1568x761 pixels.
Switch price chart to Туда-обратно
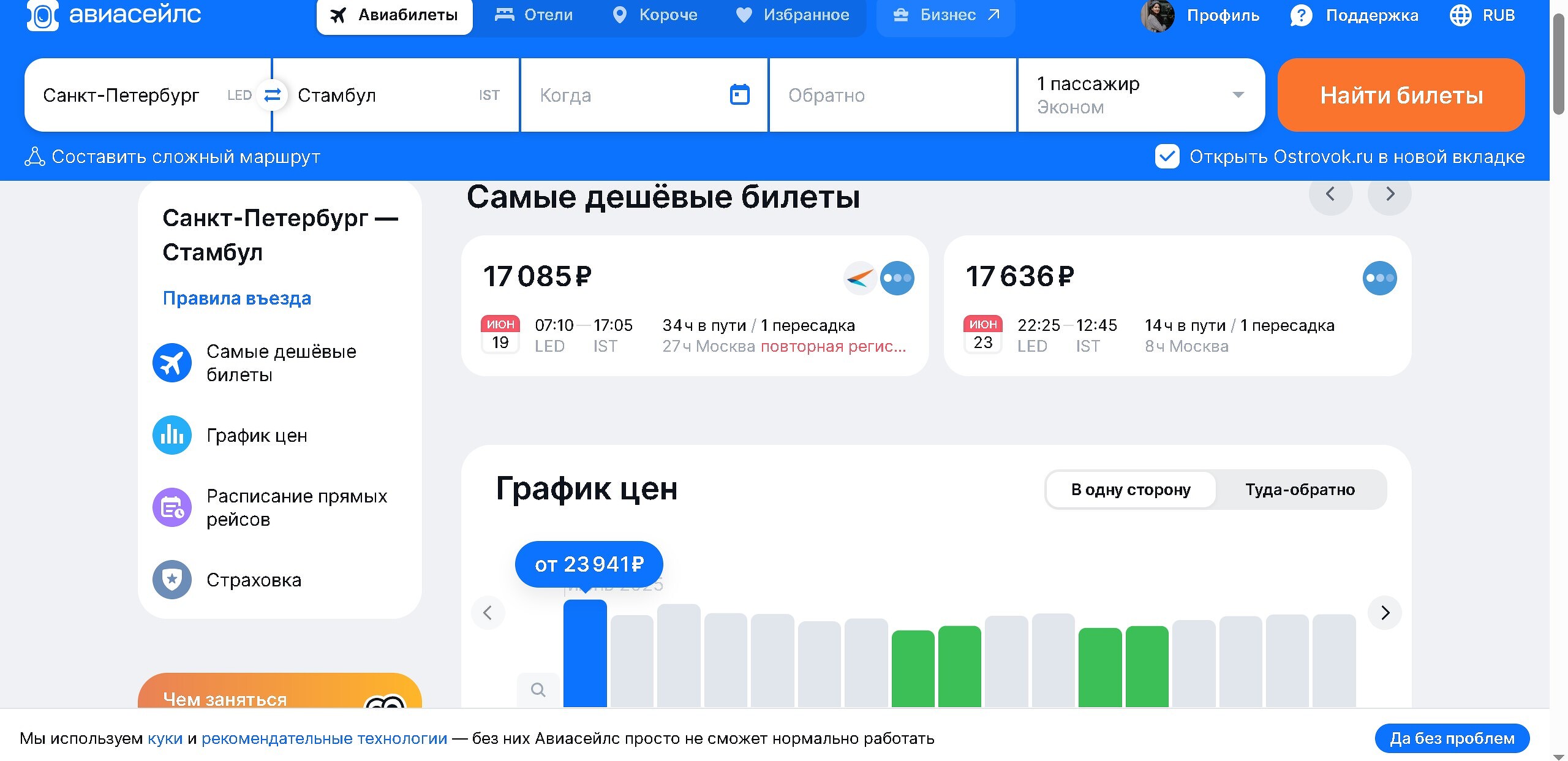tap(1300, 490)
